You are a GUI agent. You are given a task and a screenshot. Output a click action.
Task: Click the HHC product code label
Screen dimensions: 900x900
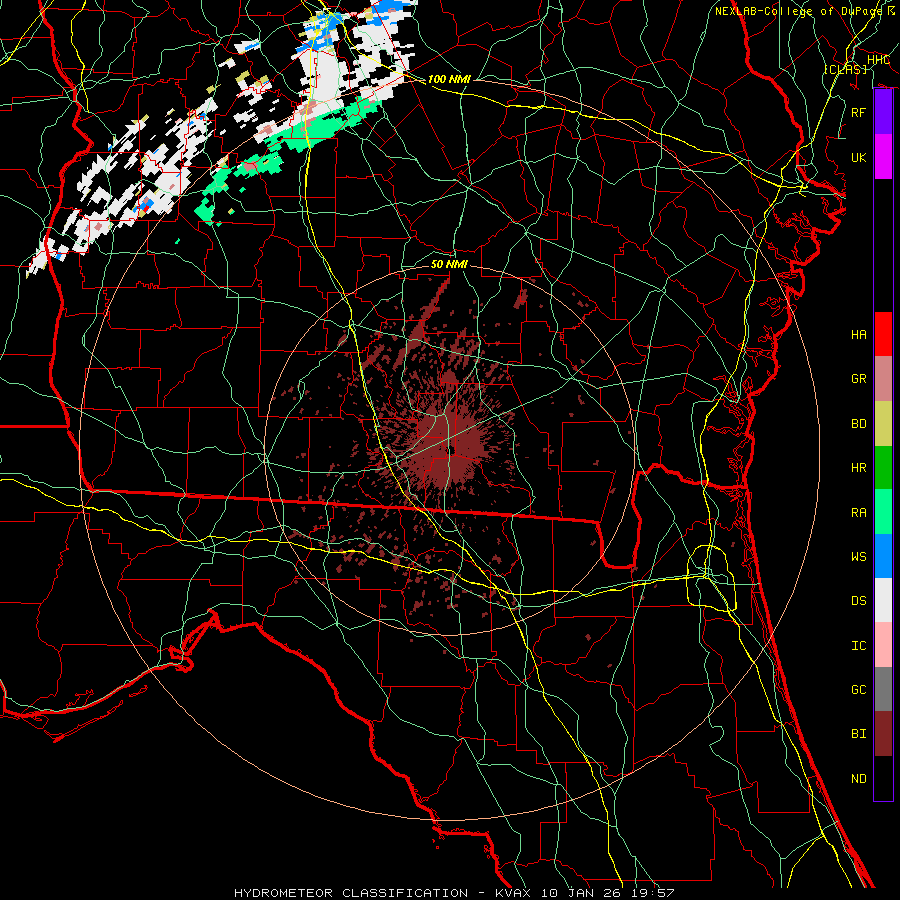(878, 60)
